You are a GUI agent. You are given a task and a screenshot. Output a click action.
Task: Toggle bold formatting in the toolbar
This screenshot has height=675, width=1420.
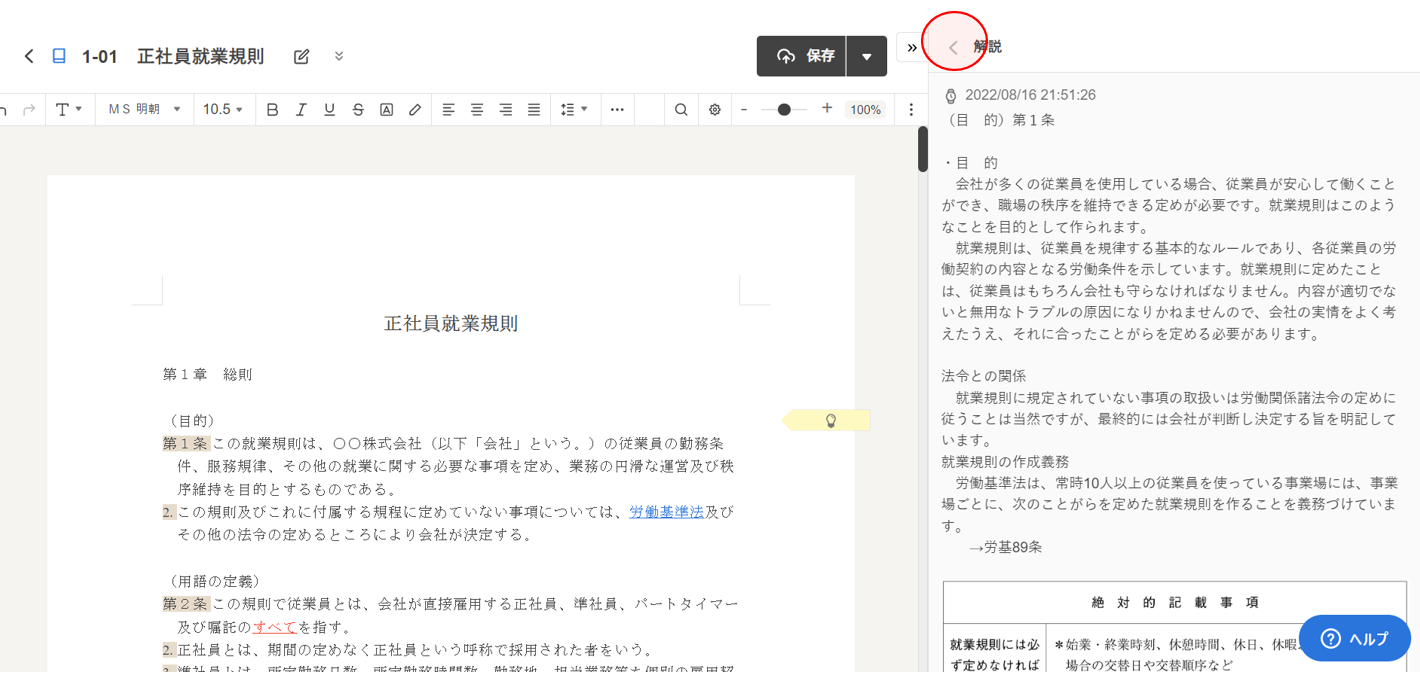(x=272, y=110)
